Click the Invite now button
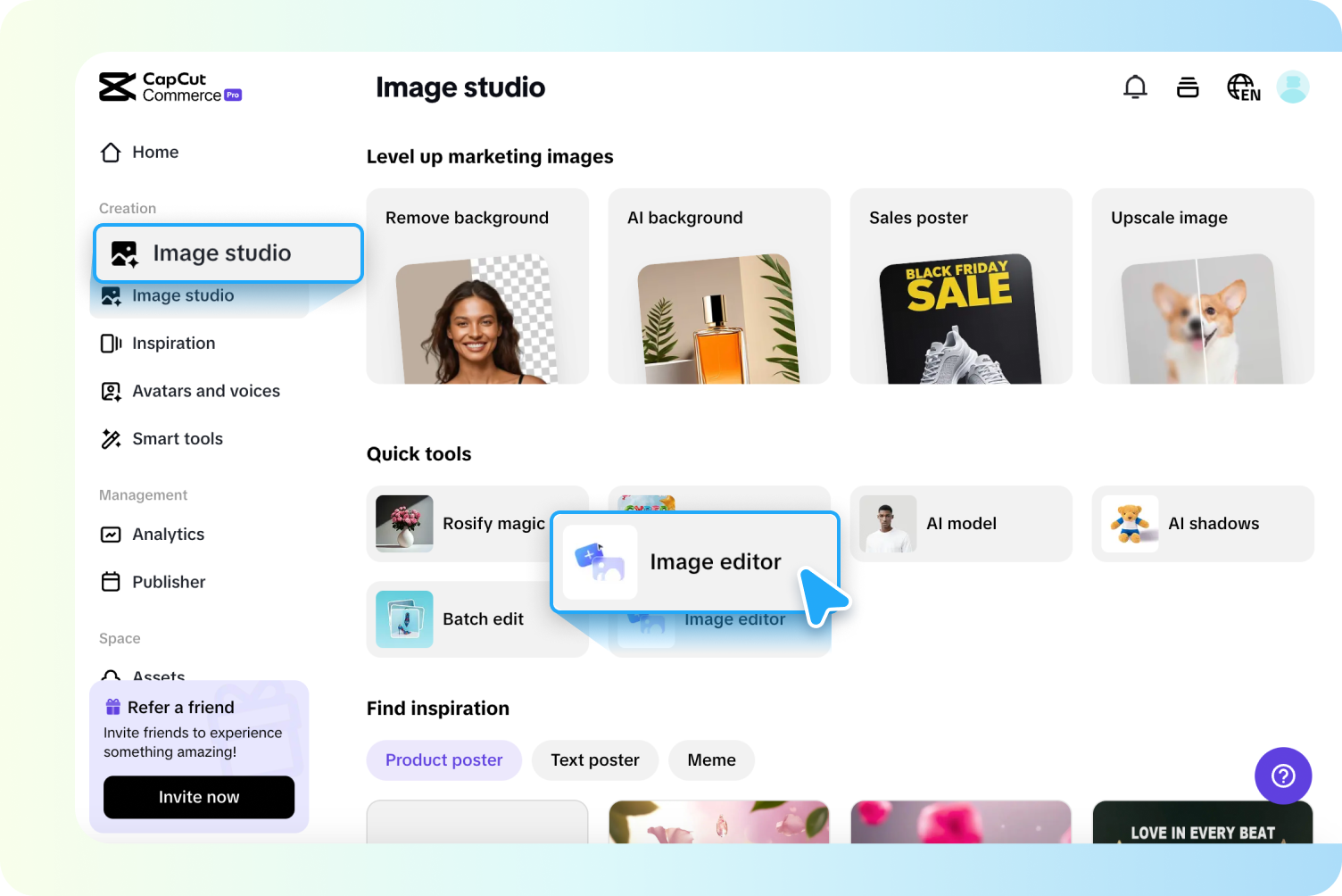The height and width of the screenshot is (896, 1342). [199, 797]
